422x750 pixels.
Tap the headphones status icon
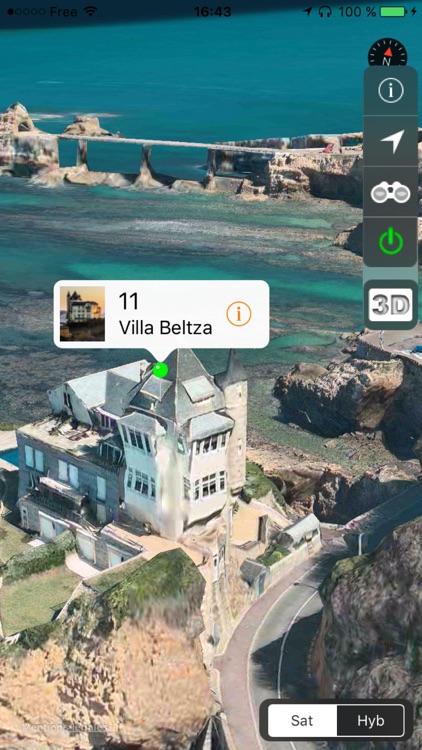click(325, 12)
